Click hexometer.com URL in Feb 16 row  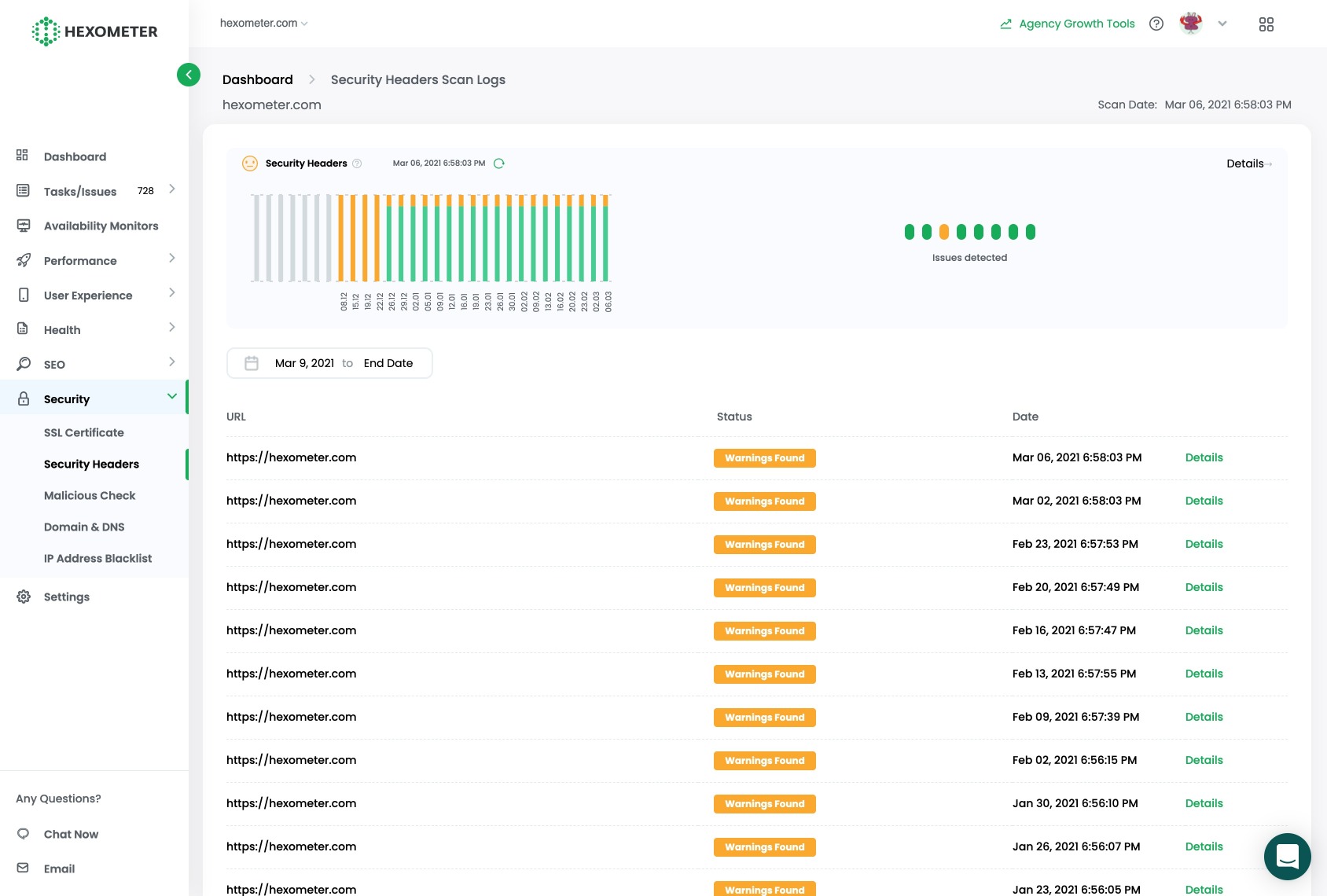[x=292, y=630]
